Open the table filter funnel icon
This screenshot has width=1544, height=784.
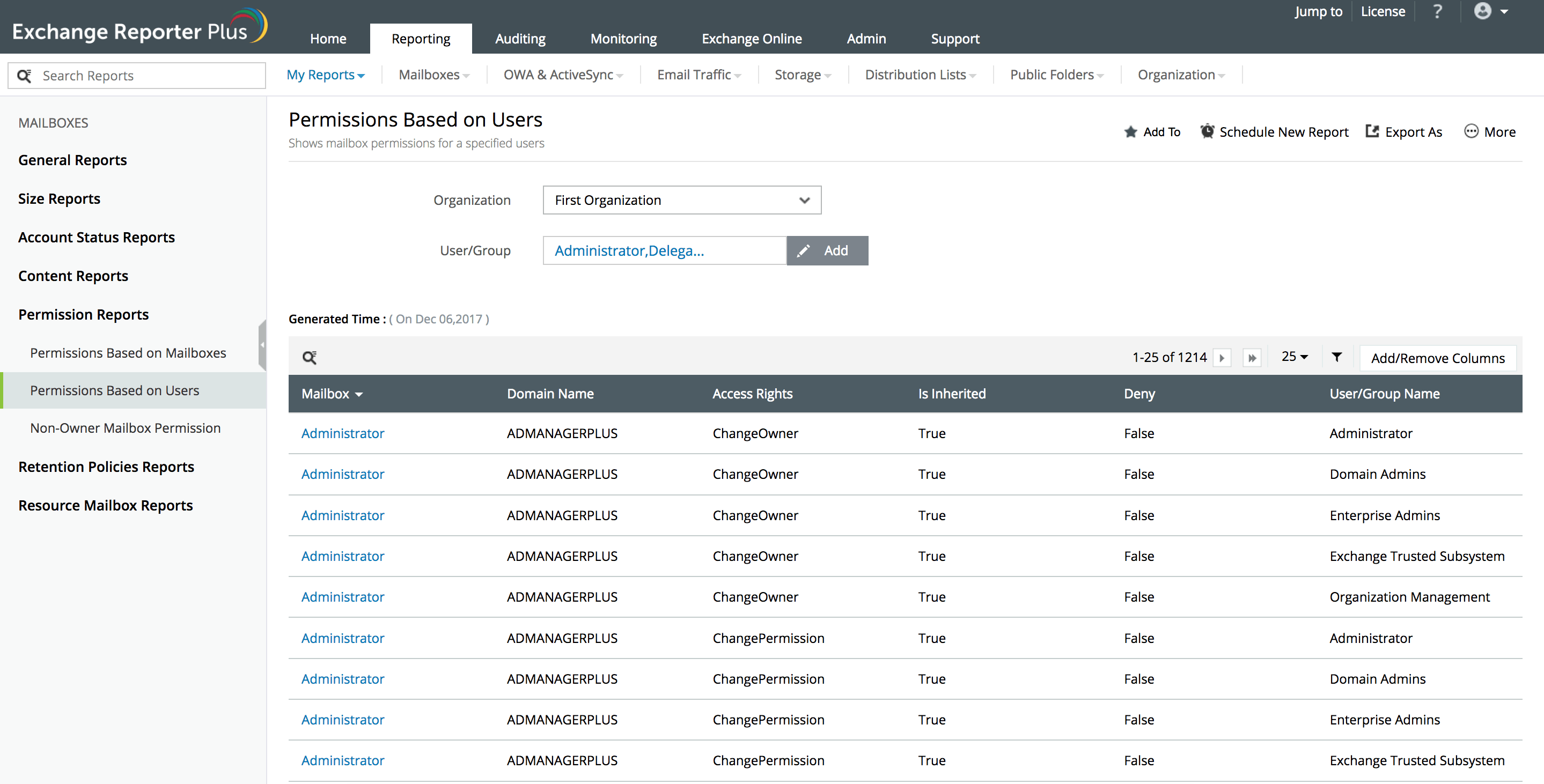[1336, 357]
